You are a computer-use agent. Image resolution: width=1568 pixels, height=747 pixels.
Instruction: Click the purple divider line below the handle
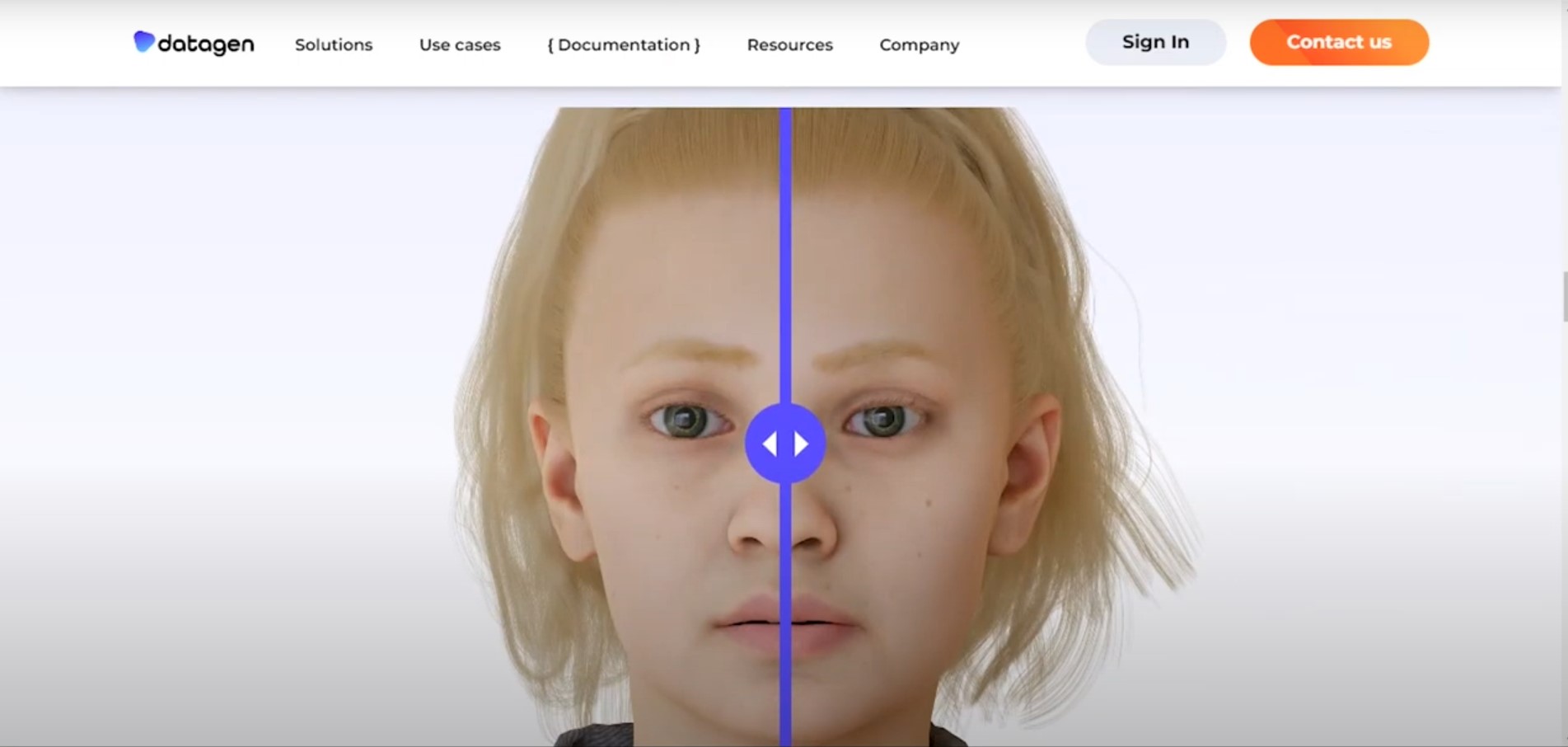[785, 614]
